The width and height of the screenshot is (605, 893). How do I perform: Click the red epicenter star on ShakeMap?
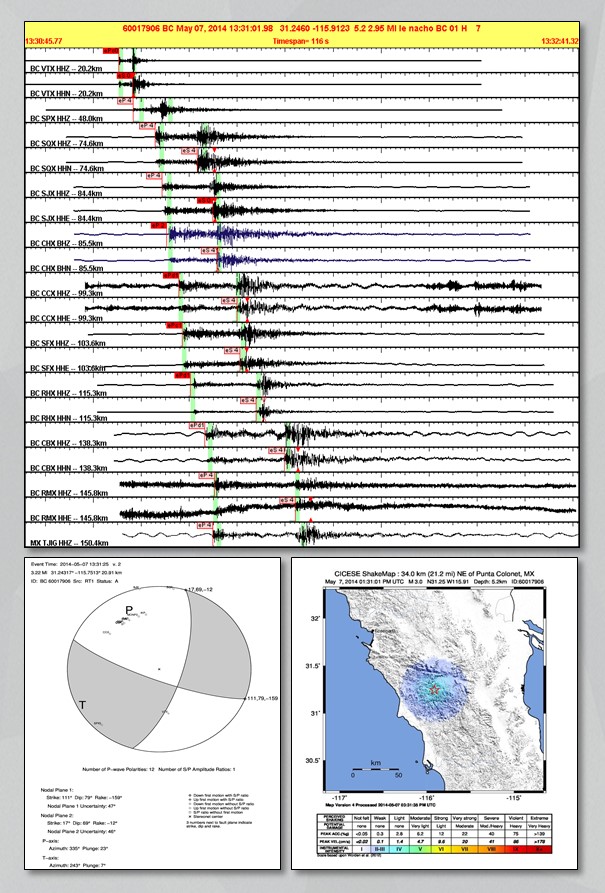click(434, 690)
